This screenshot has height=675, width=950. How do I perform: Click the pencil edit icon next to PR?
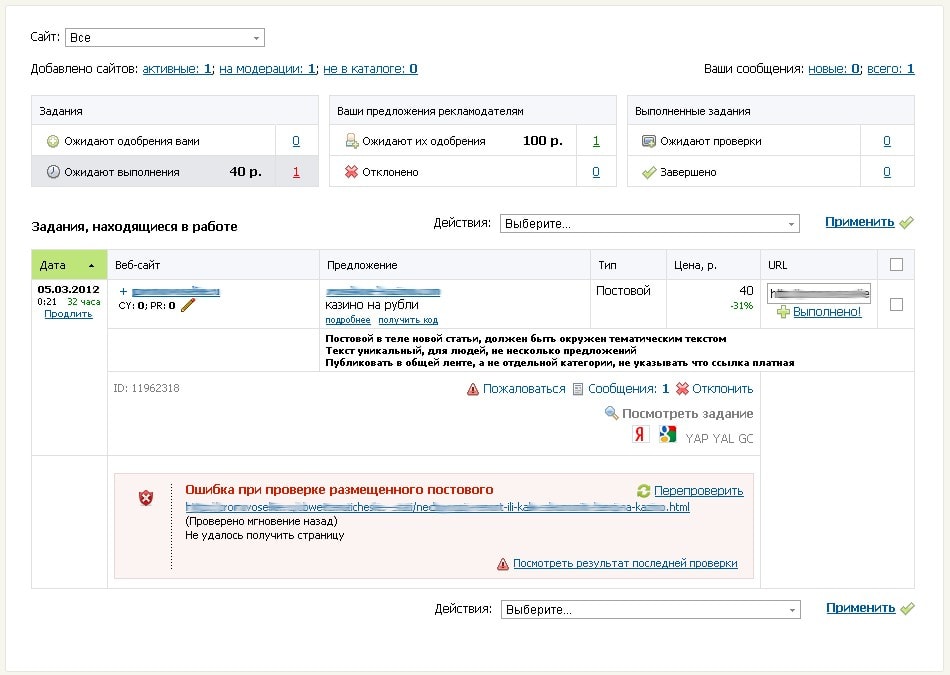(188, 305)
